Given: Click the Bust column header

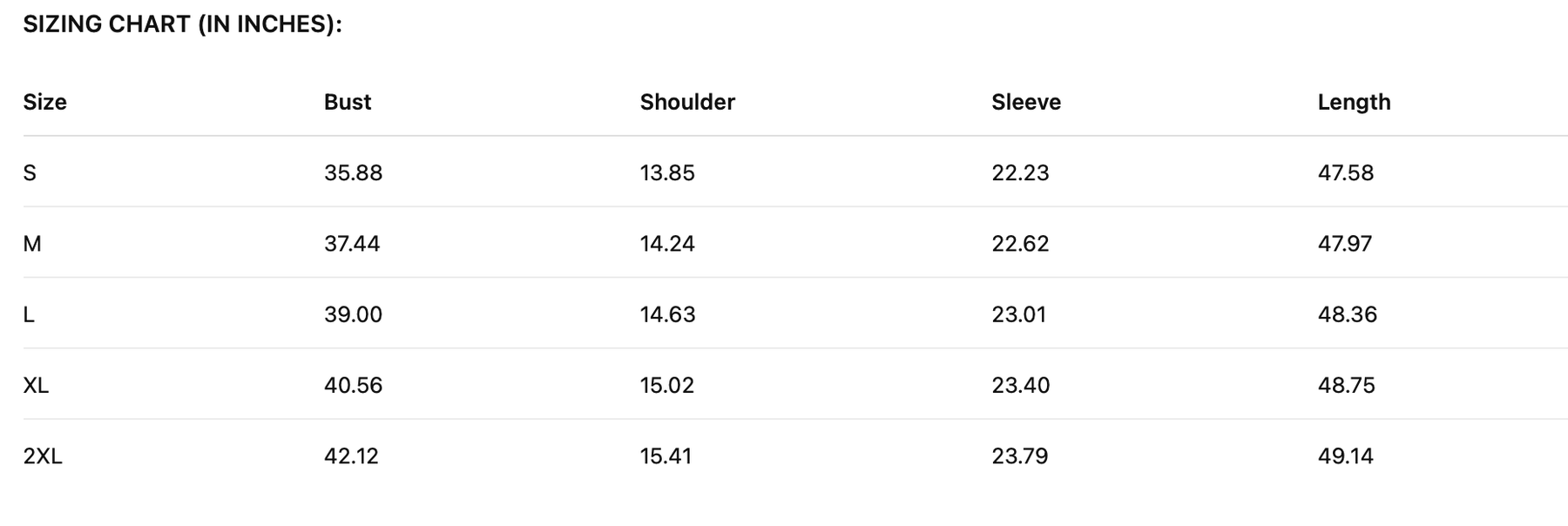Looking at the screenshot, I should point(348,102).
